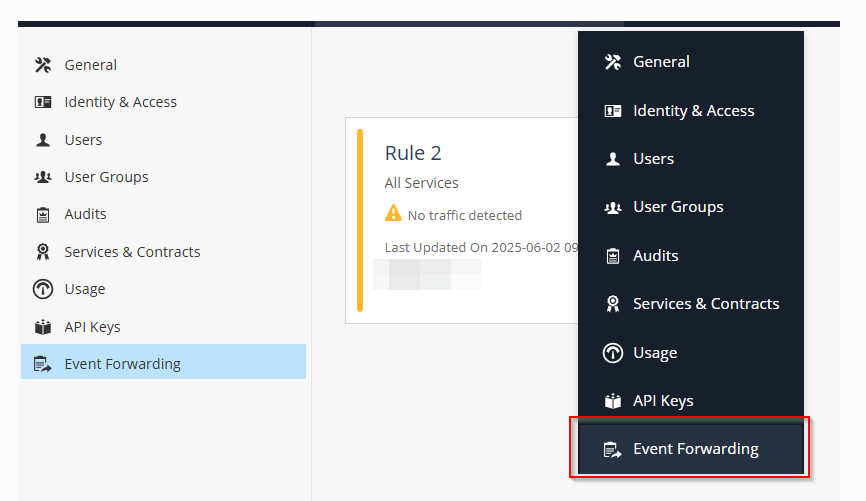Viewport: 866px width, 501px height.
Task: Click the Audits clipboard icon in the light sidebar
Action: pos(43,214)
